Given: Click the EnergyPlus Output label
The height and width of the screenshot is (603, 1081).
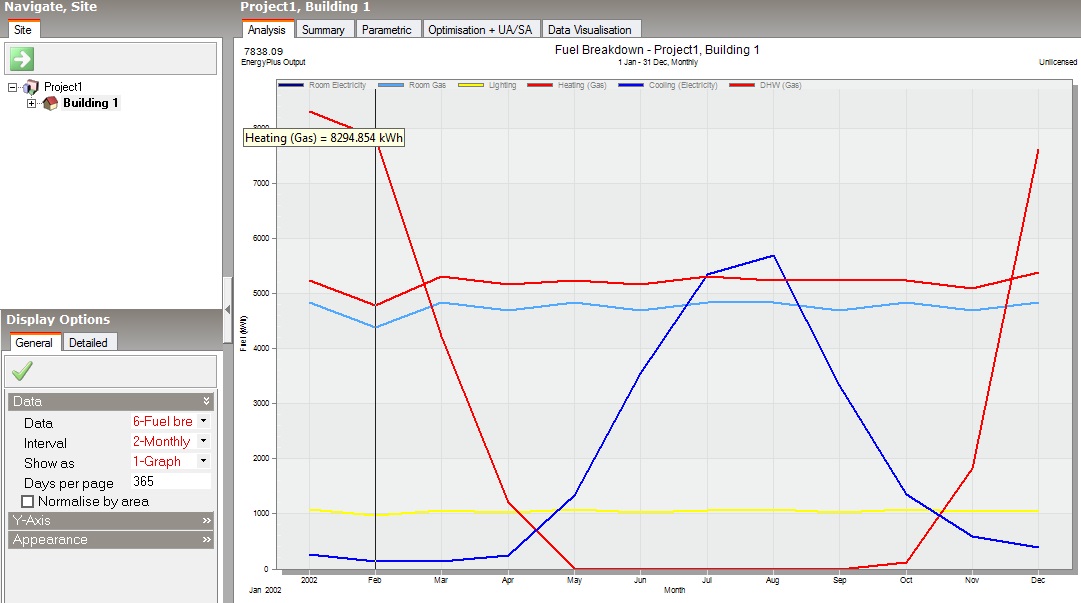Looking at the screenshot, I should (273, 62).
